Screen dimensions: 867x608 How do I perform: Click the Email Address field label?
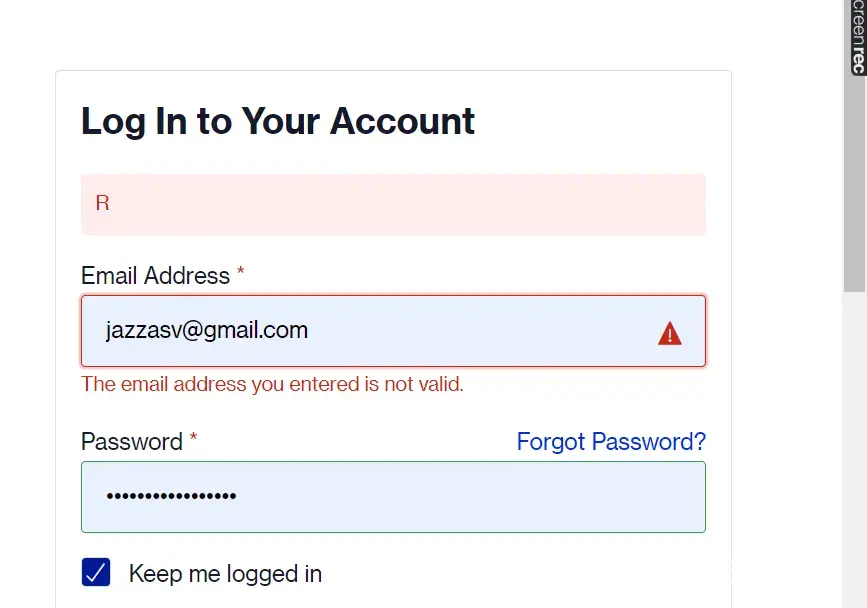(155, 276)
